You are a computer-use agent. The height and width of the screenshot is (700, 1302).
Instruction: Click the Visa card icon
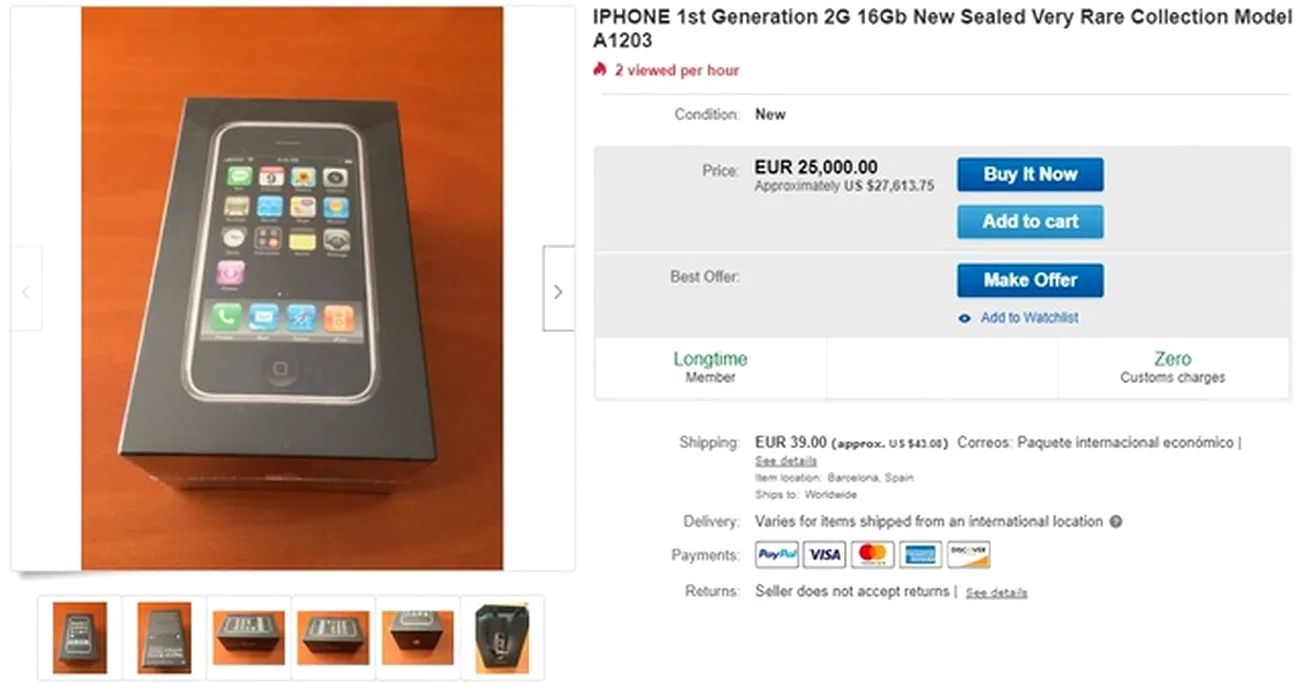pos(825,555)
